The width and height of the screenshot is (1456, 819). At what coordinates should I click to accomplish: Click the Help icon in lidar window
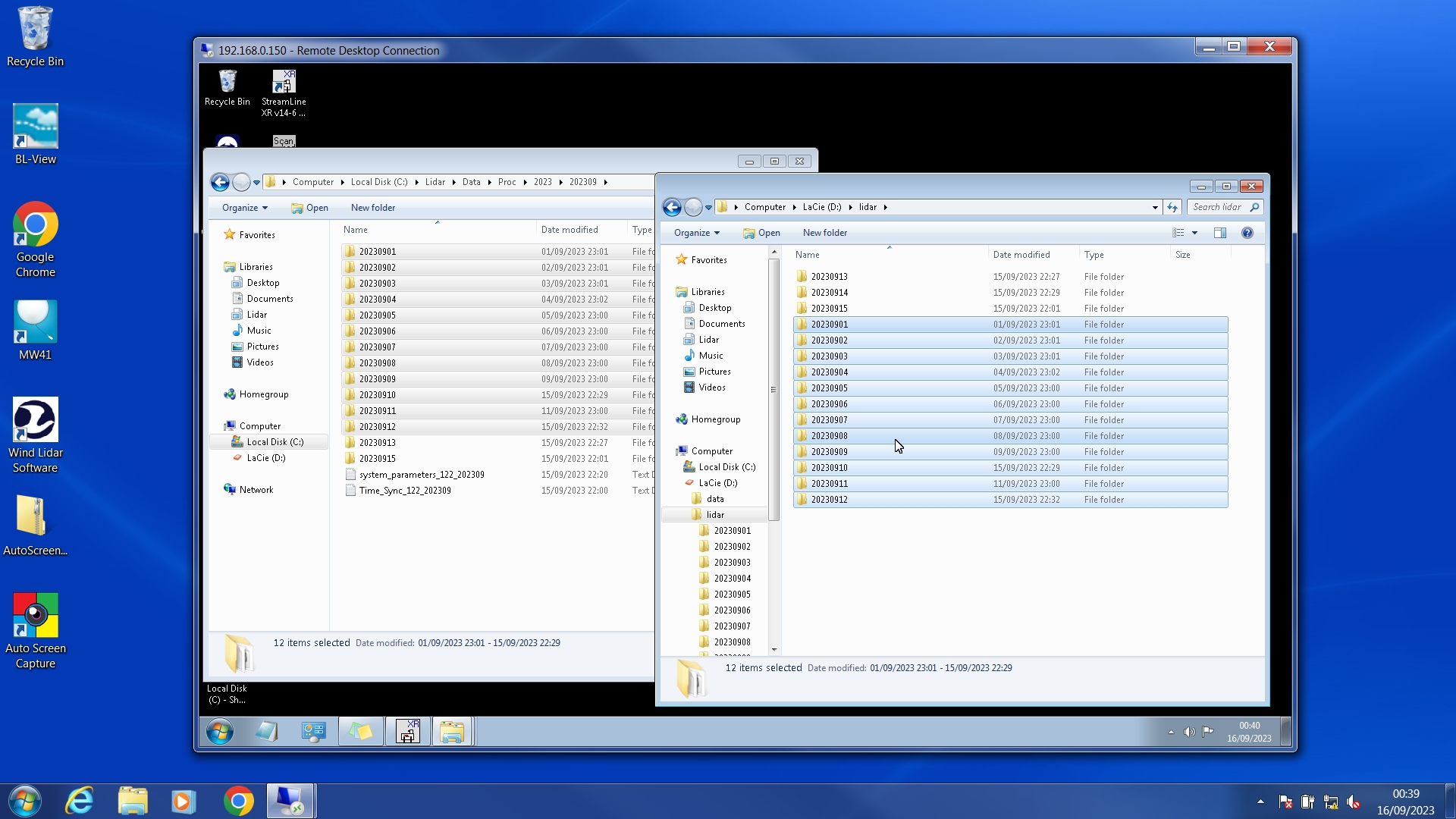pos(1247,233)
